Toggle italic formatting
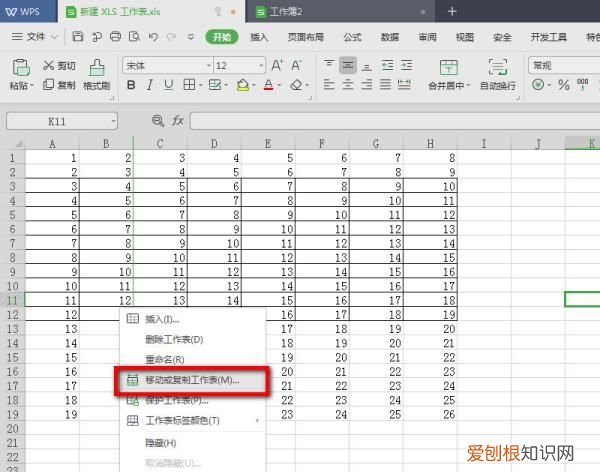 (x=150, y=85)
